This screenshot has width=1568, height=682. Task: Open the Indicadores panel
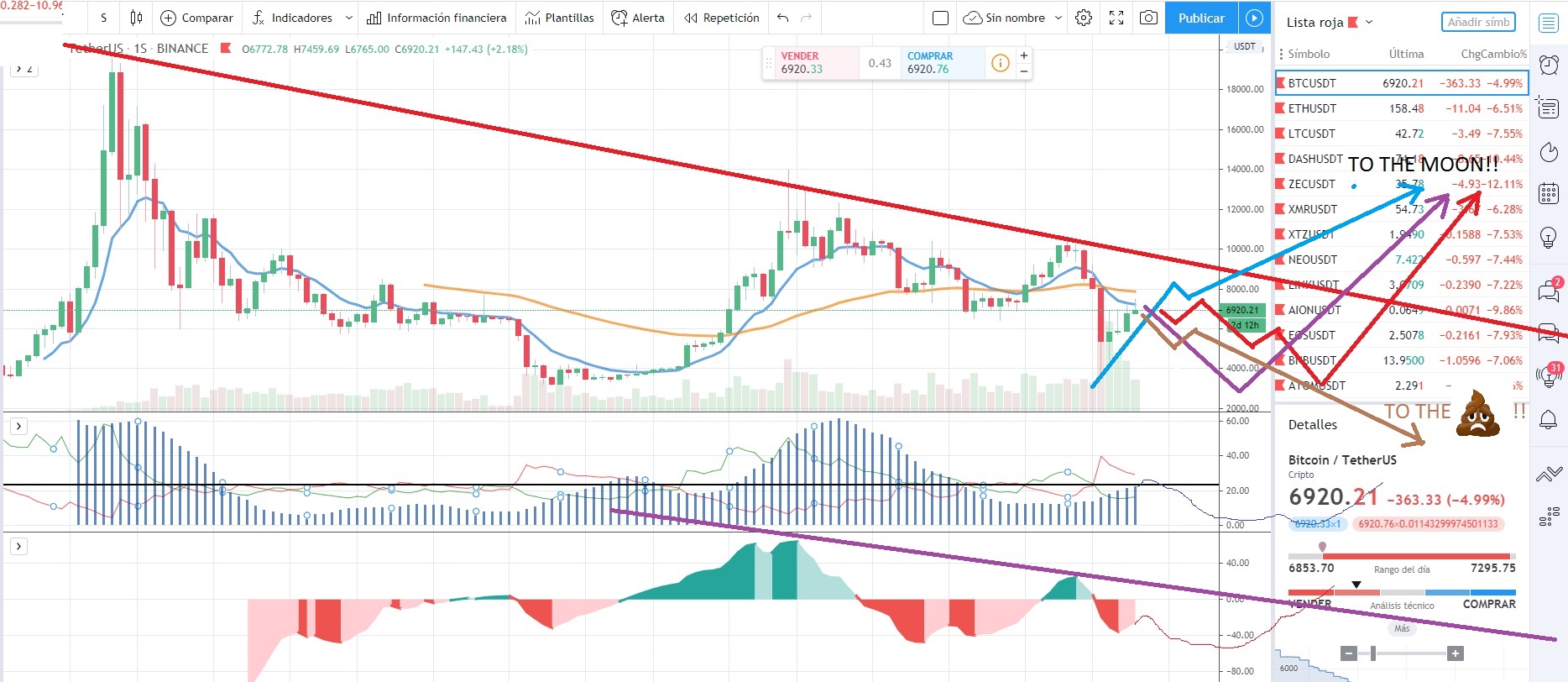[292, 18]
